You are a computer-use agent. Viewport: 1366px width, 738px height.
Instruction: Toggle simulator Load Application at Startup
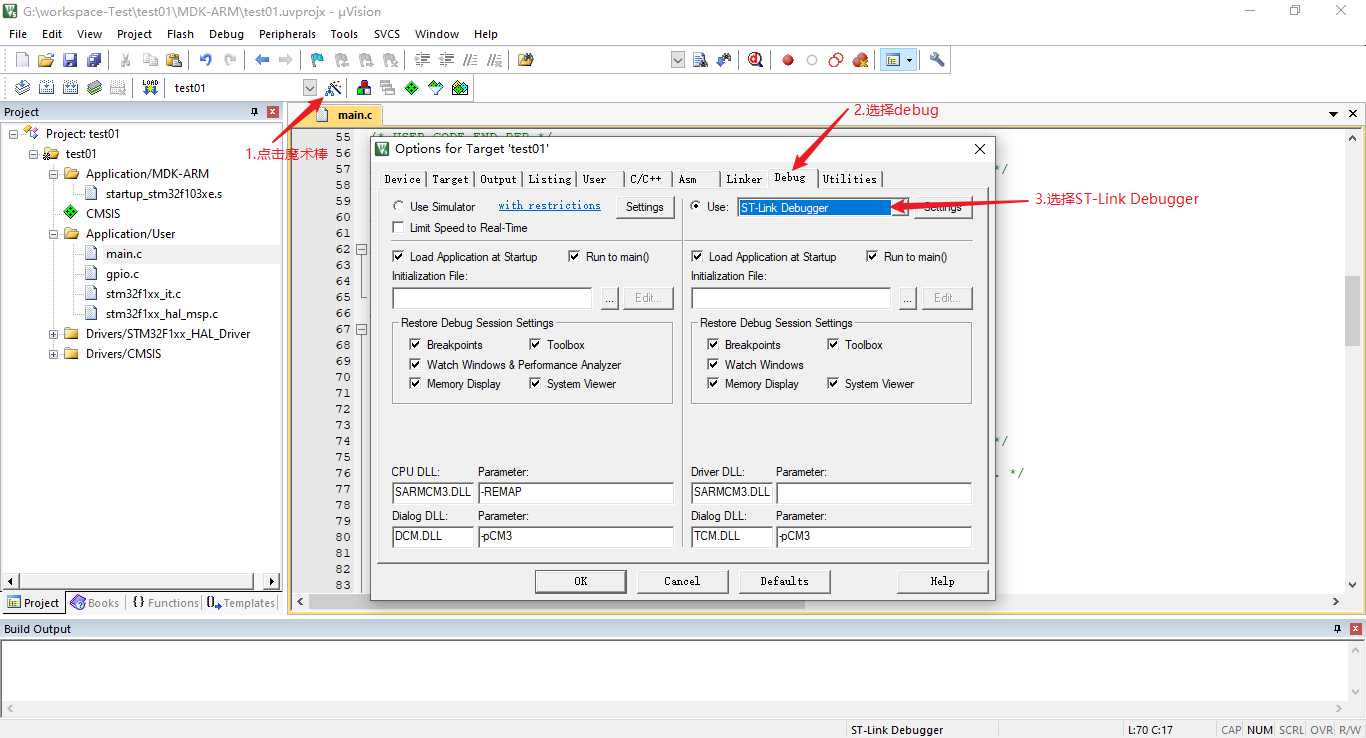[x=399, y=257]
